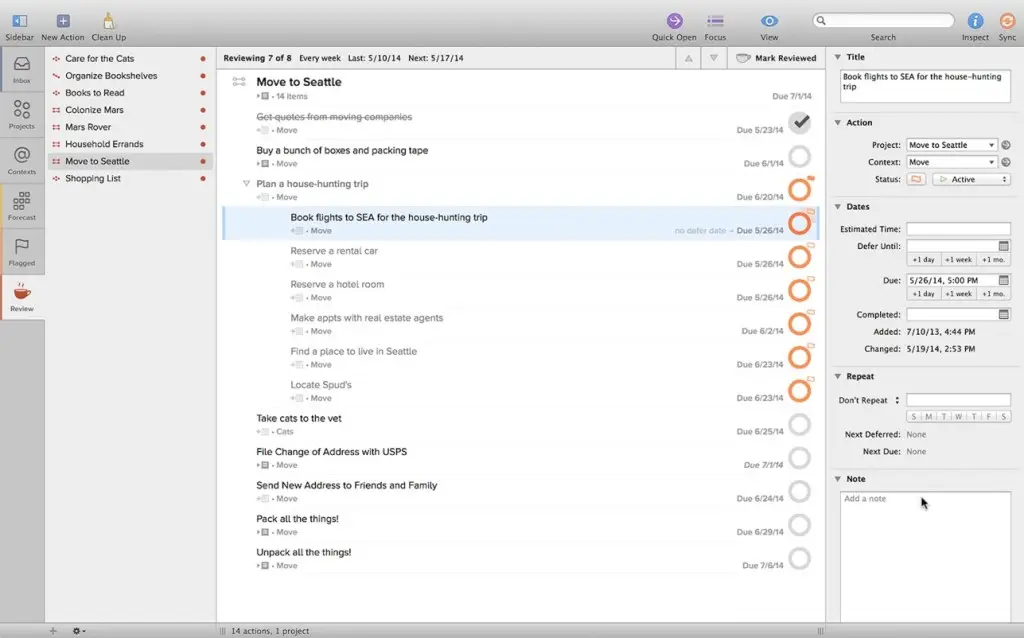1024x638 pixels.
Task: Open the gear action menu at bottom
Action: pos(78,630)
